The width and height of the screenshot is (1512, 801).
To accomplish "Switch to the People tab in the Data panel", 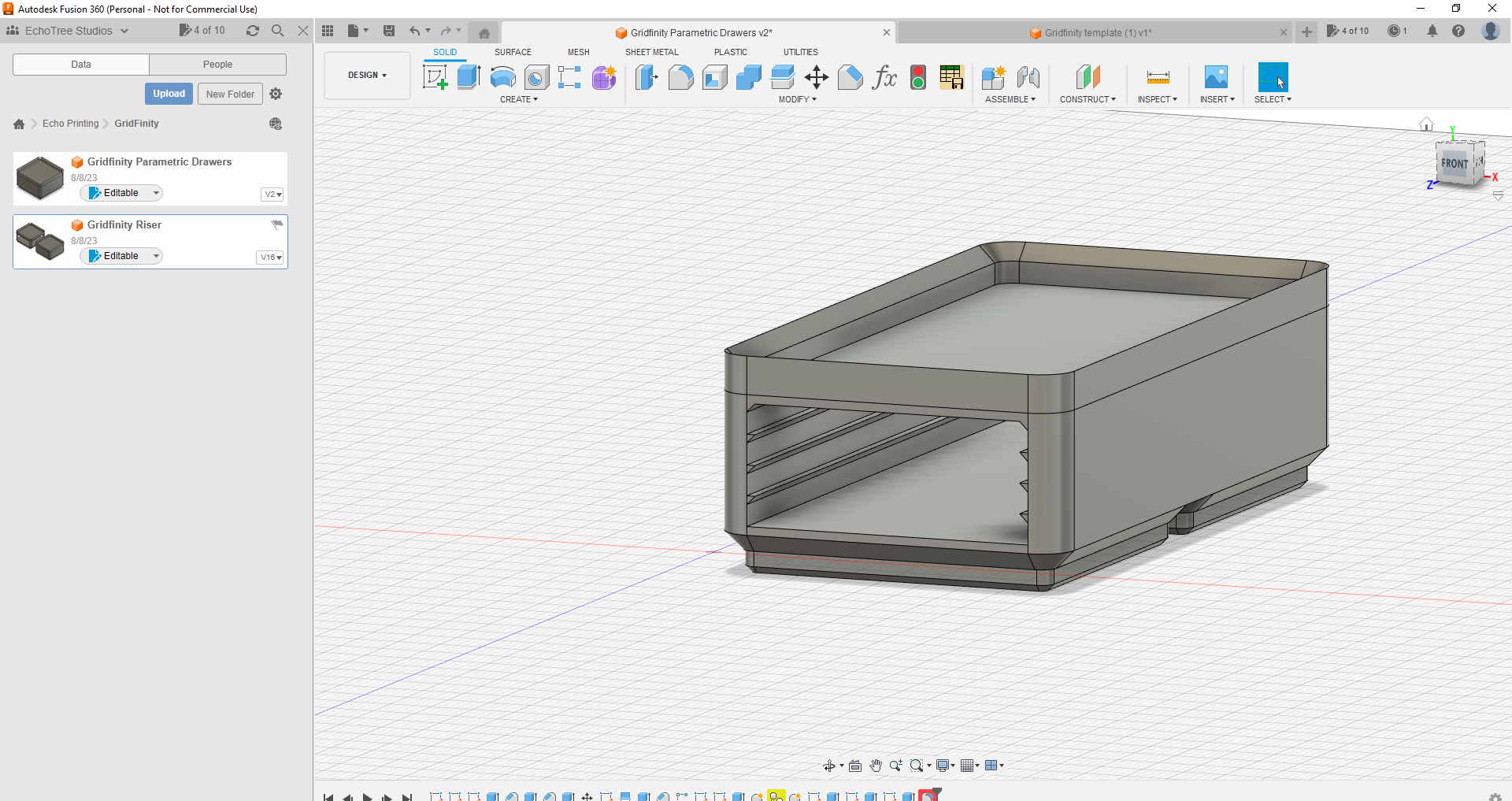I will (x=217, y=64).
